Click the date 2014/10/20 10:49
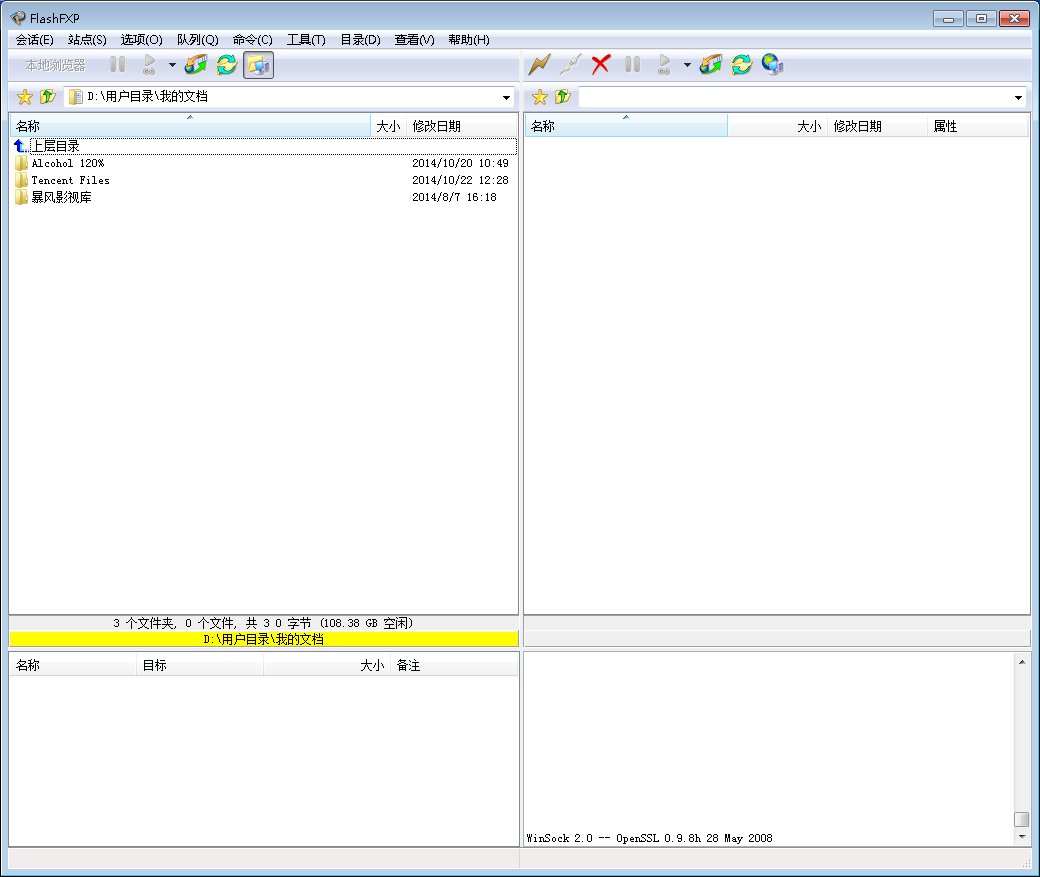The height and width of the screenshot is (877, 1040). (460, 163)
